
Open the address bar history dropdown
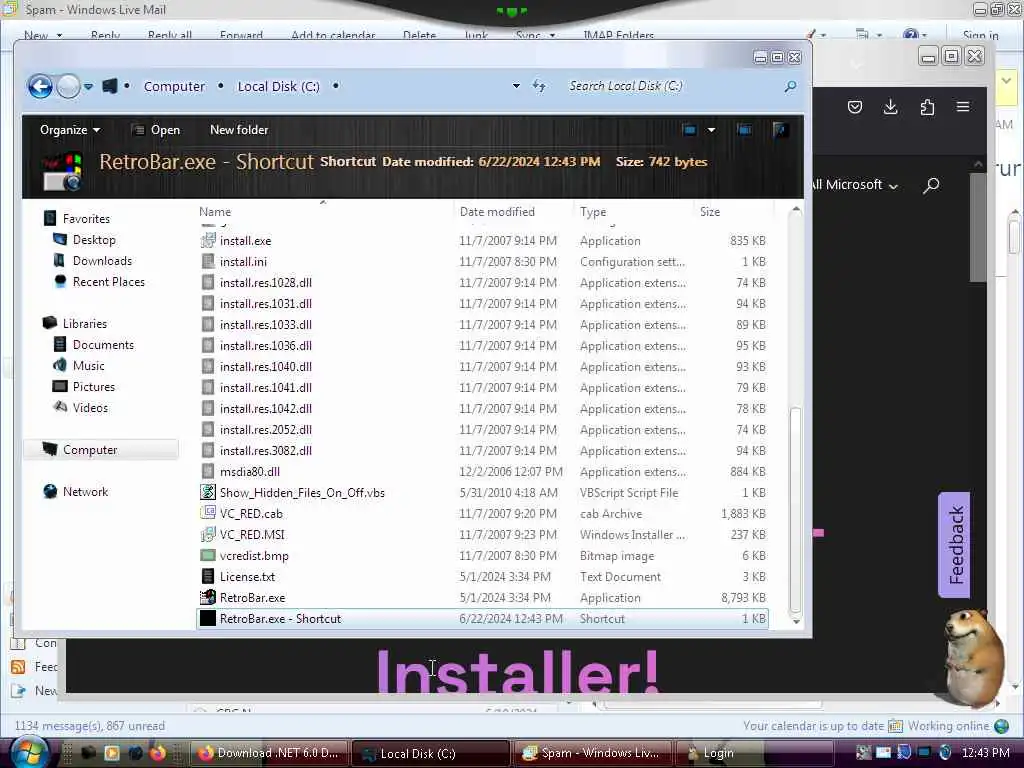click(x=516, y=86)
